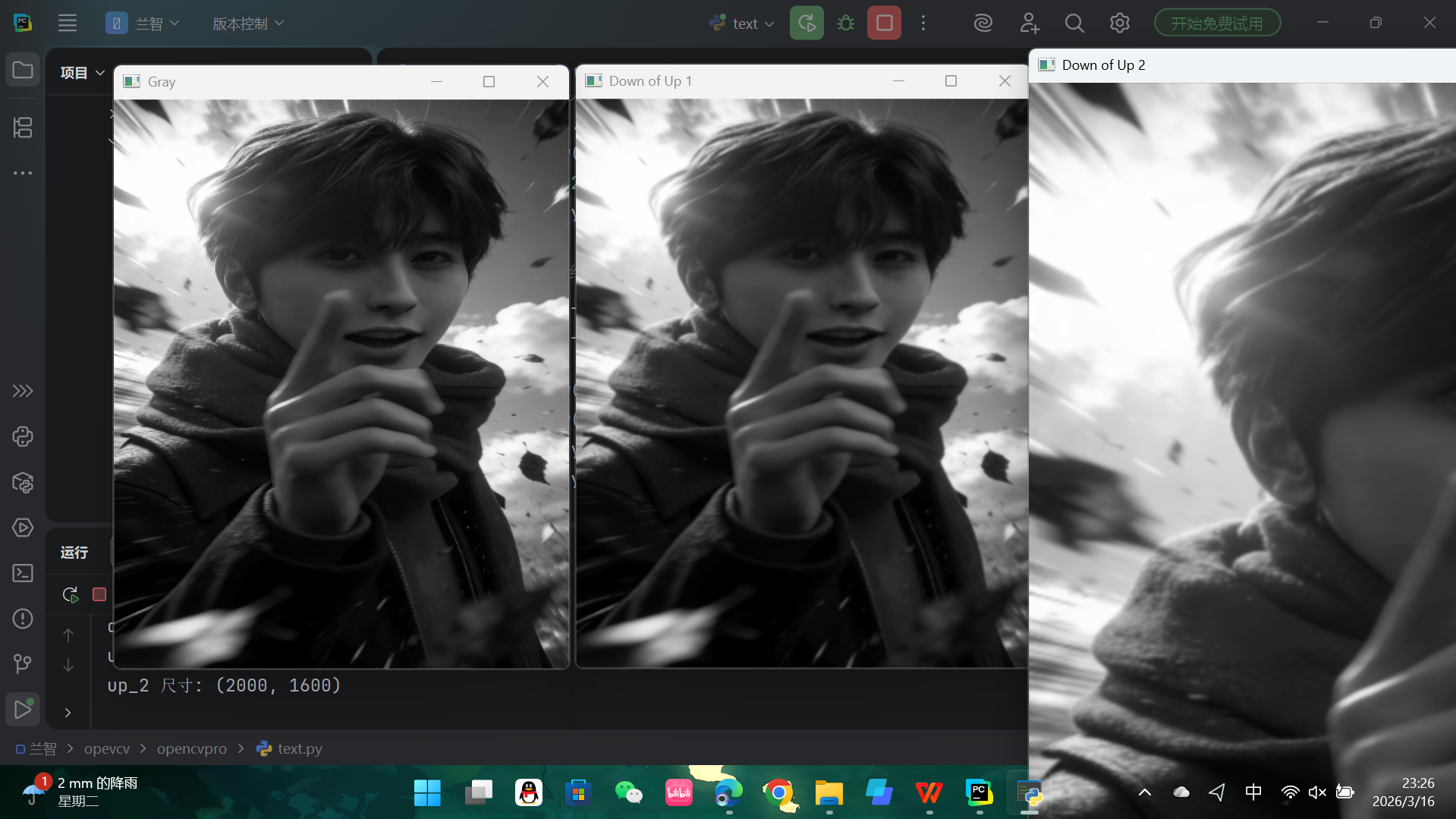Click the up arrow in Run panel

click(x=68, y=635)
